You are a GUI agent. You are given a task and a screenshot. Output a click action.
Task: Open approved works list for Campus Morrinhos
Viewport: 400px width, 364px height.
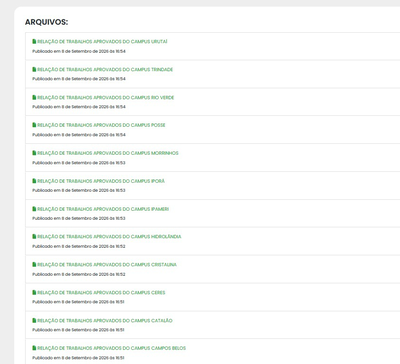point(108,153)
